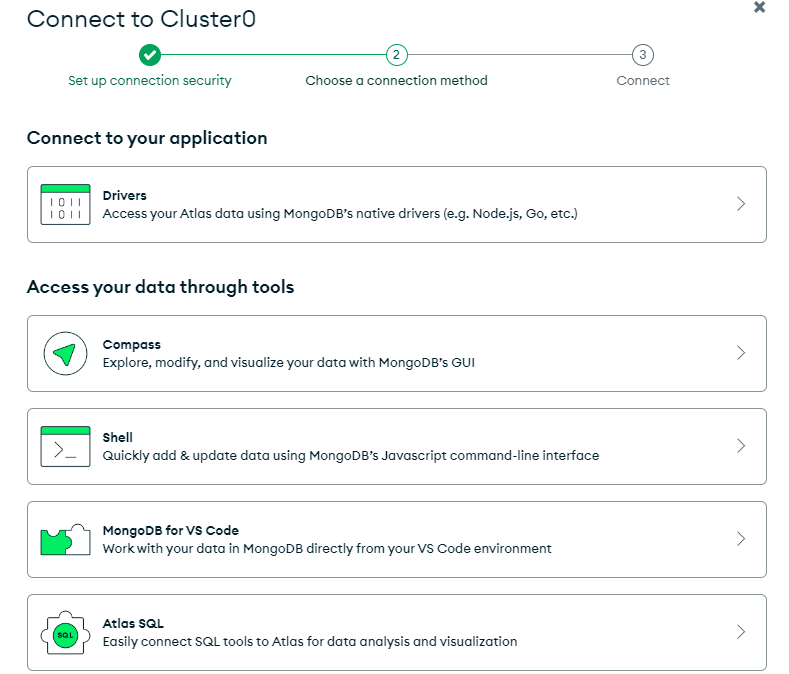Open the Atlas SQL chevron arrow
The height and width of the screenshot is (674, 789).
coord(741,632)
